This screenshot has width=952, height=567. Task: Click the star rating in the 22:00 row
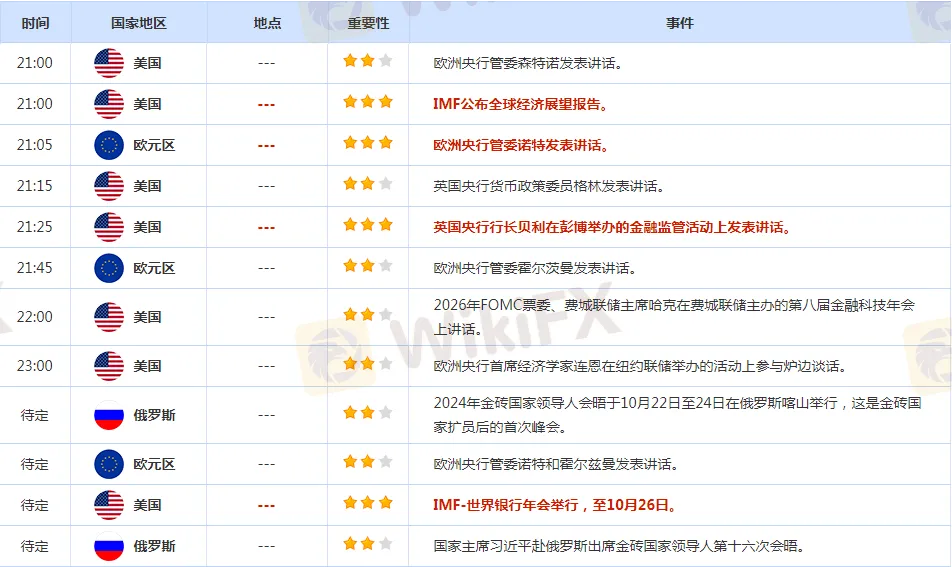pos(367,317)
